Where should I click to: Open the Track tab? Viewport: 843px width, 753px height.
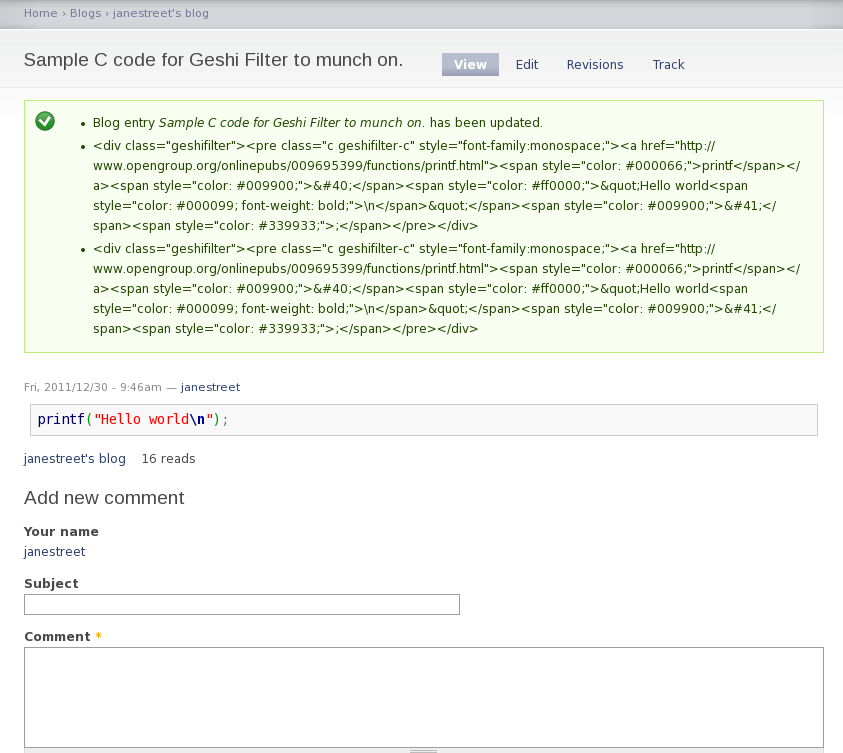668,64
